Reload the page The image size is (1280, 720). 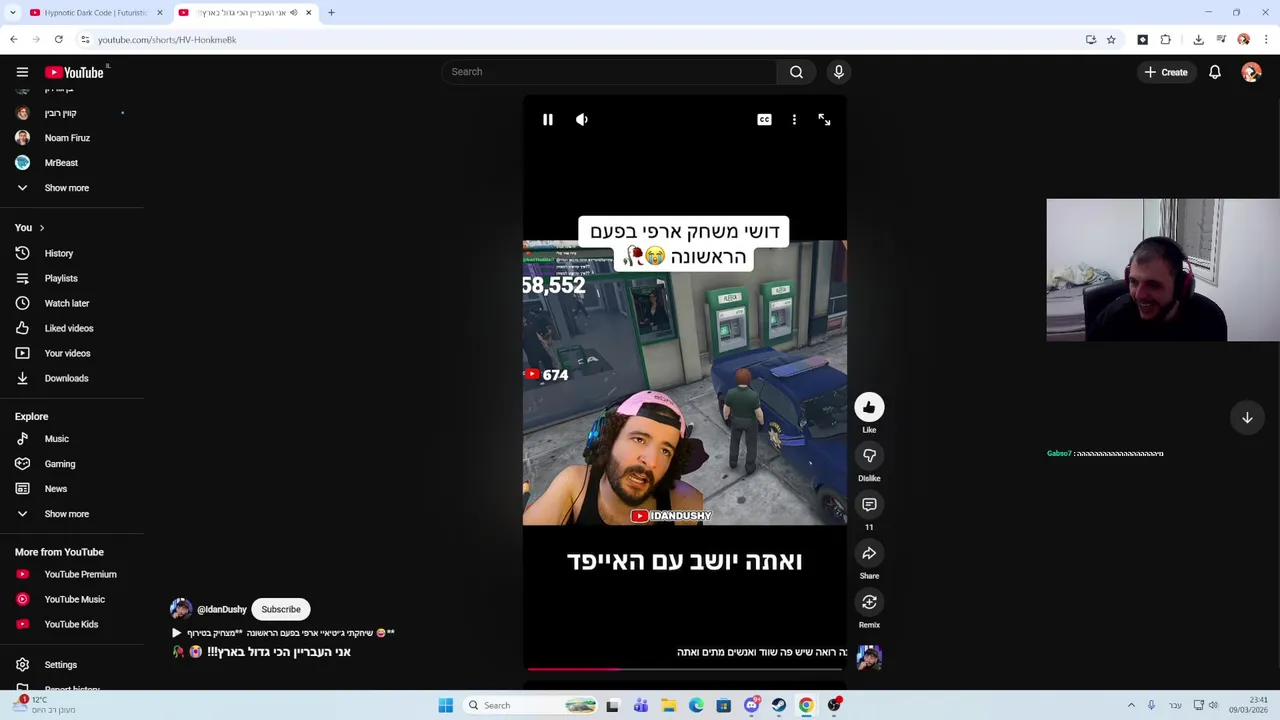coord(59,40)
